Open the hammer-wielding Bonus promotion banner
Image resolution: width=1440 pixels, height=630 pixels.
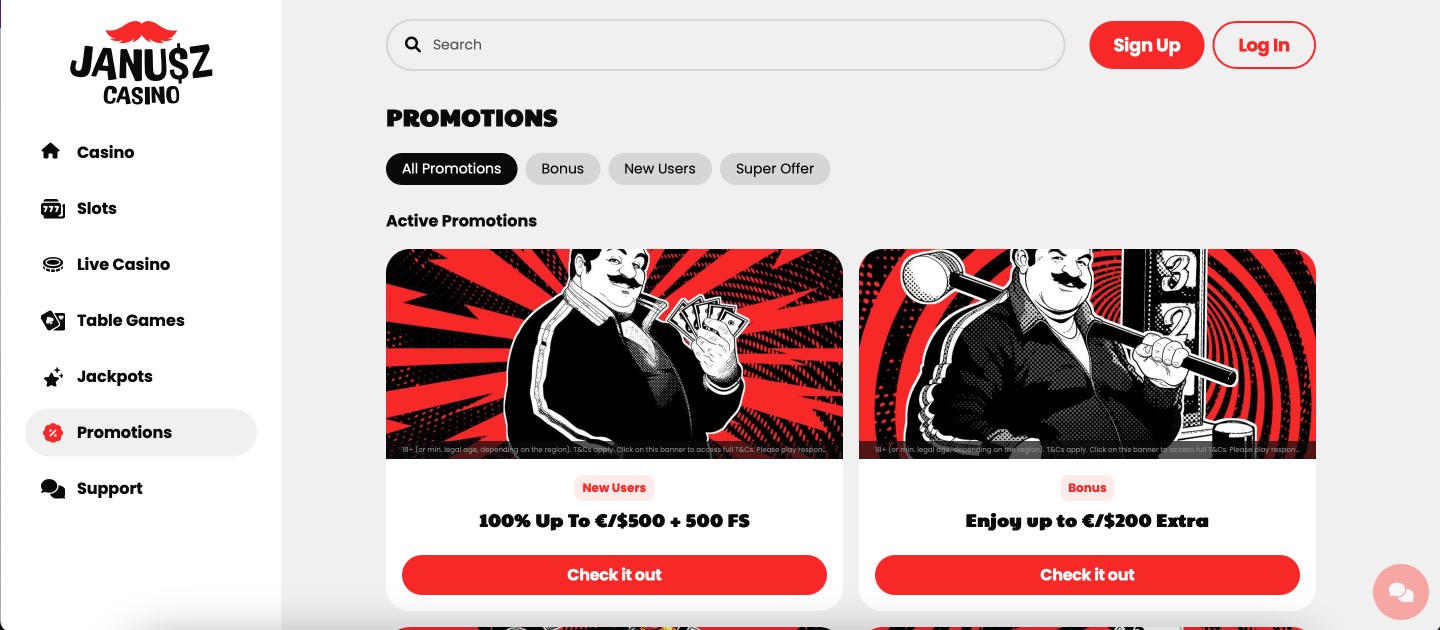tap(1087, 354)
